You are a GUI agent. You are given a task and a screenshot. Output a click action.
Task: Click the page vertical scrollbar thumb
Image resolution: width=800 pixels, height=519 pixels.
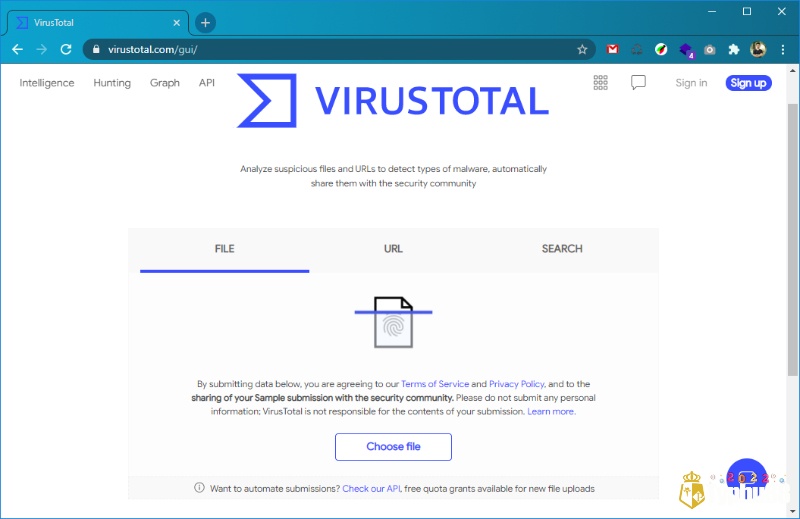coord(792,240)
